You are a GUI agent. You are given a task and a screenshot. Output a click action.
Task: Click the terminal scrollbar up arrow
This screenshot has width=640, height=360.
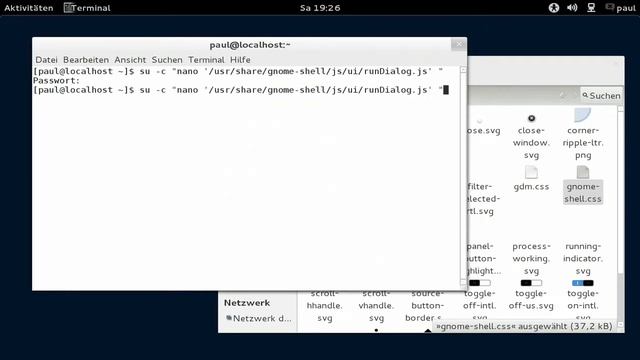463,70
